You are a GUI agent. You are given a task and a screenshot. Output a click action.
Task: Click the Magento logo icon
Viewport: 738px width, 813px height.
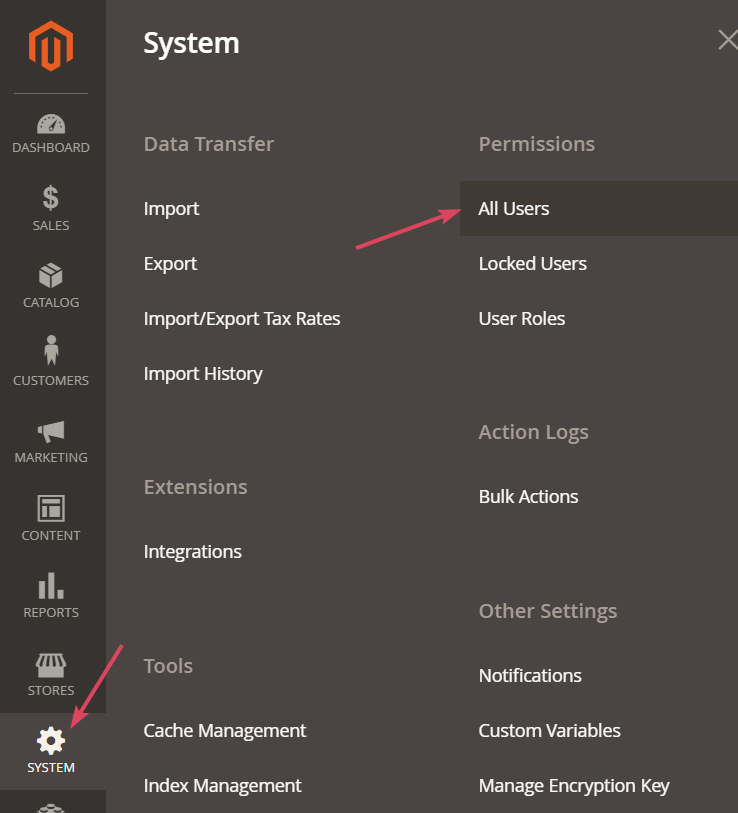pyautogui.click(x=51, y=46)
